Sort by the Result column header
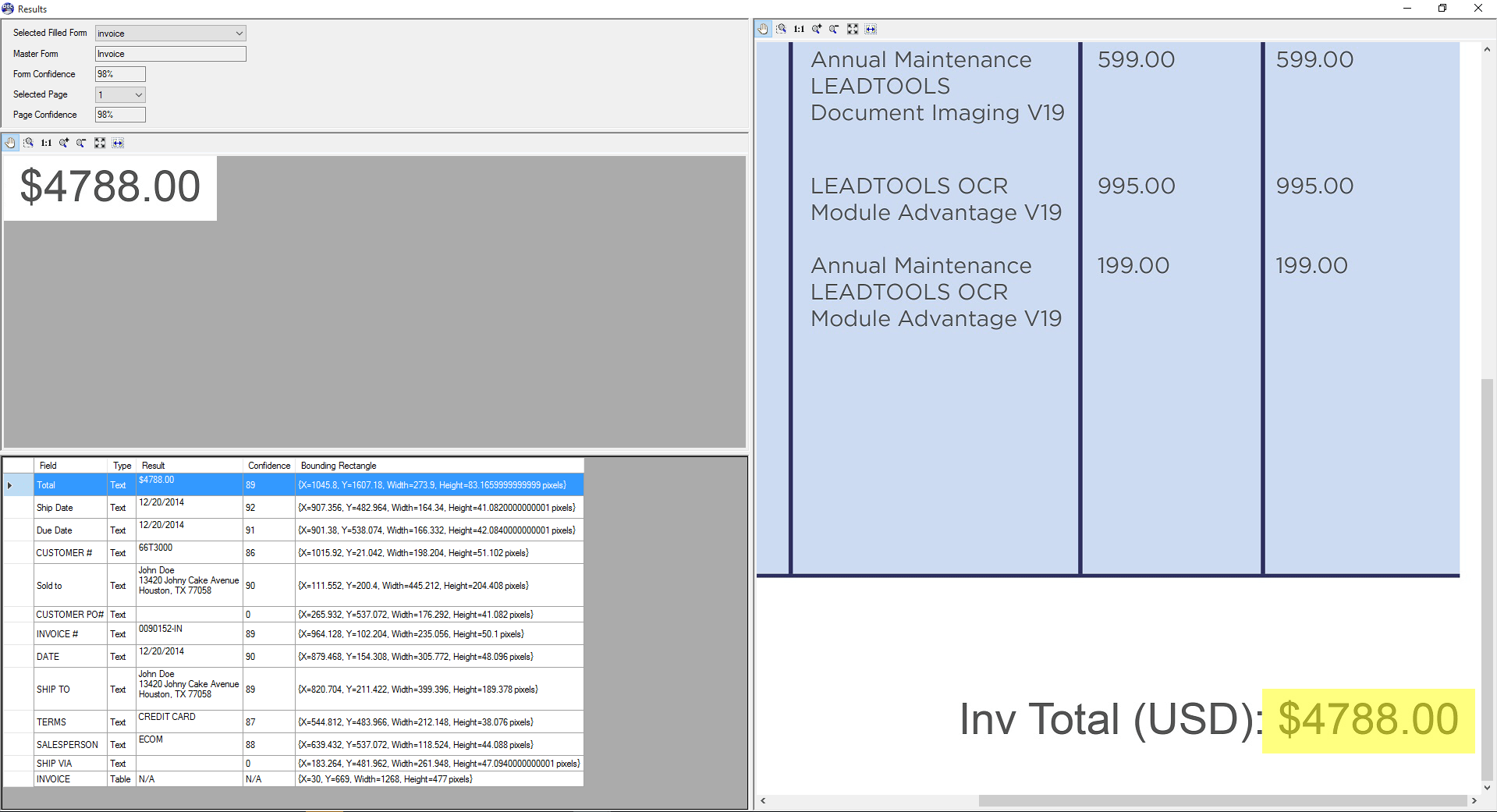The width and height of the screenshot is (1497, 812). coord(190,466)
